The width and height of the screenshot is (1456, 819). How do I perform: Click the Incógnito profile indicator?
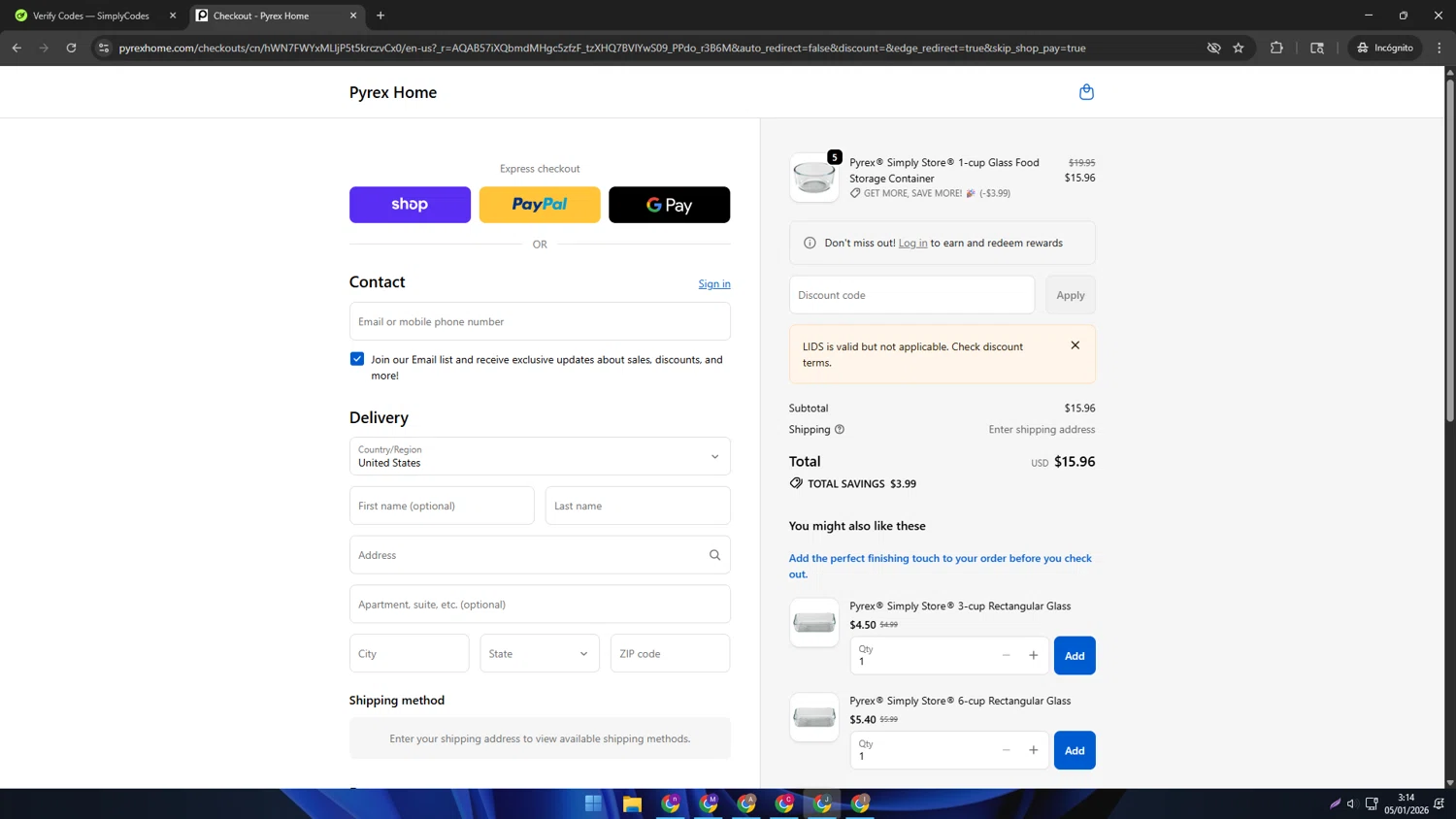coord(1385,48)
